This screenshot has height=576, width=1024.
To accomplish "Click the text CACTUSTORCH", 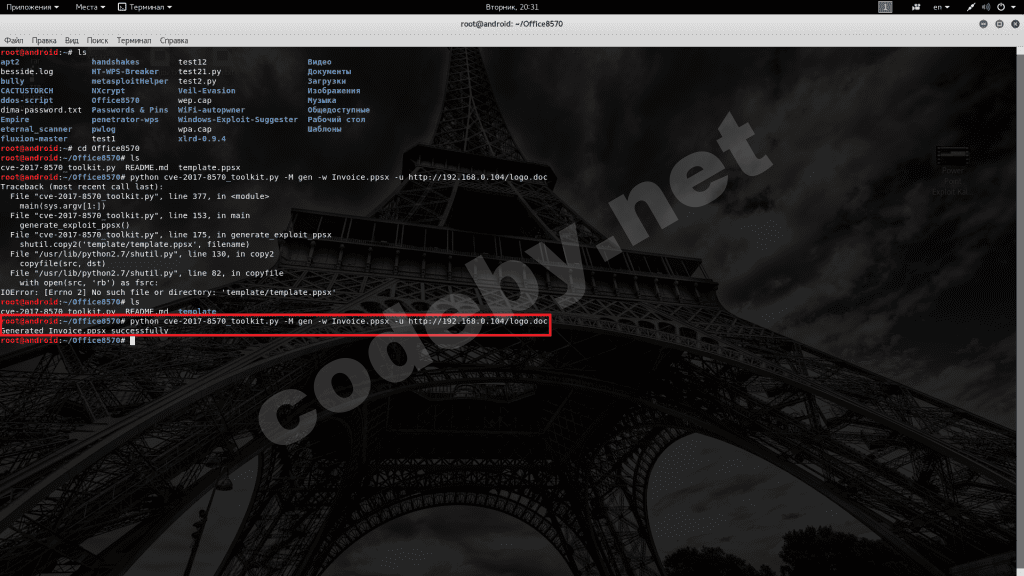I will [27, 91].
